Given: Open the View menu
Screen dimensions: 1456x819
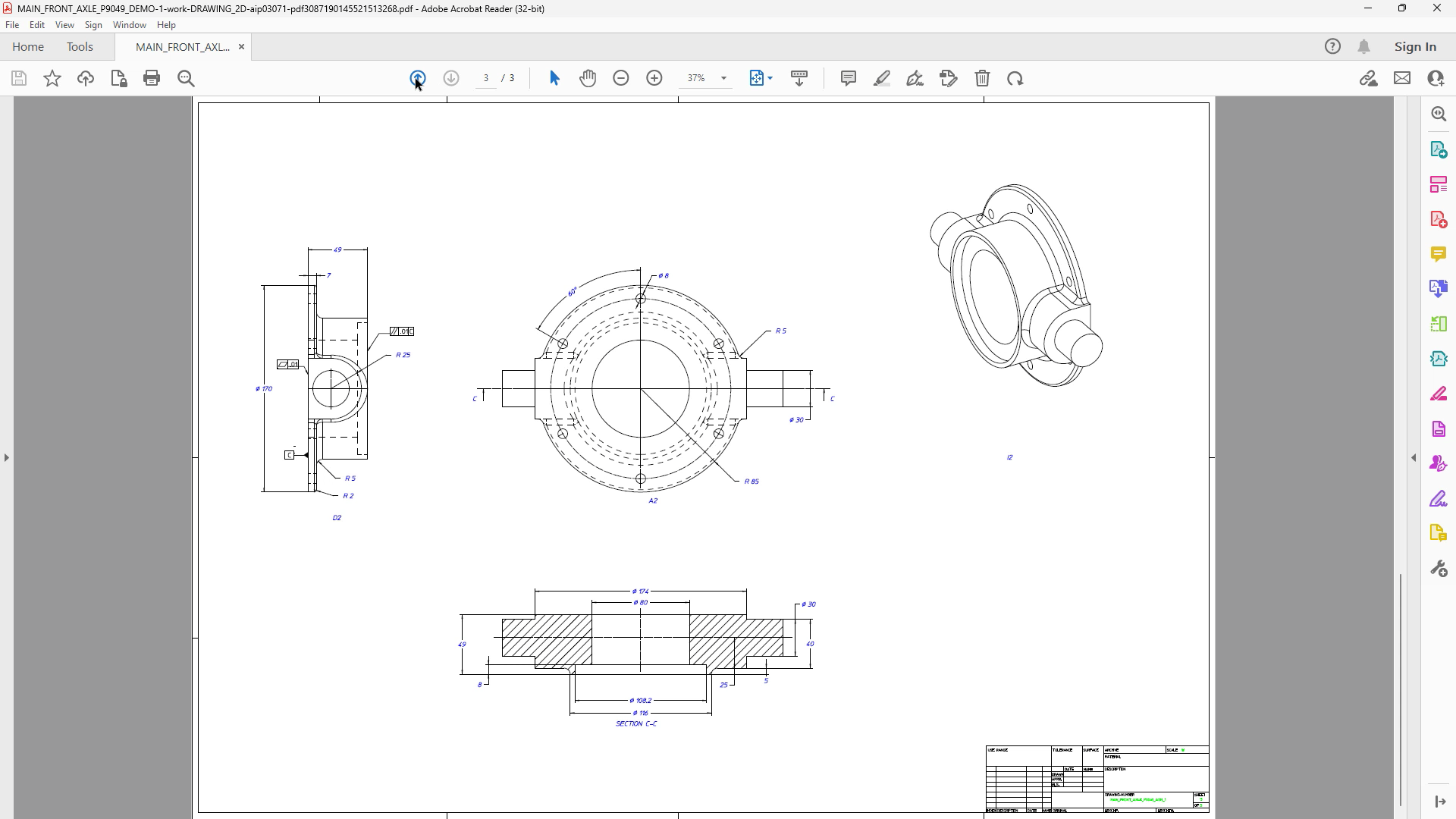Looking at the screenshot, I should pyautogui.click(x=64, y=25).
